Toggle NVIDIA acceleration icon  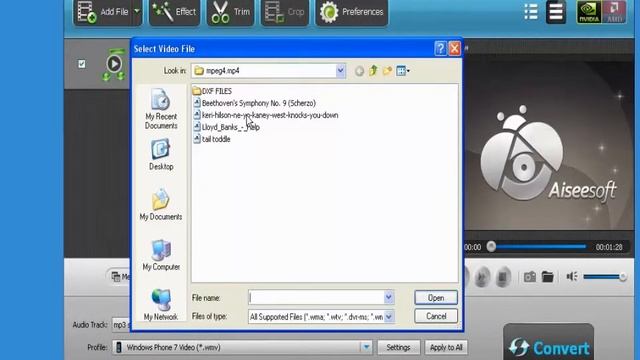pos(589,12)
